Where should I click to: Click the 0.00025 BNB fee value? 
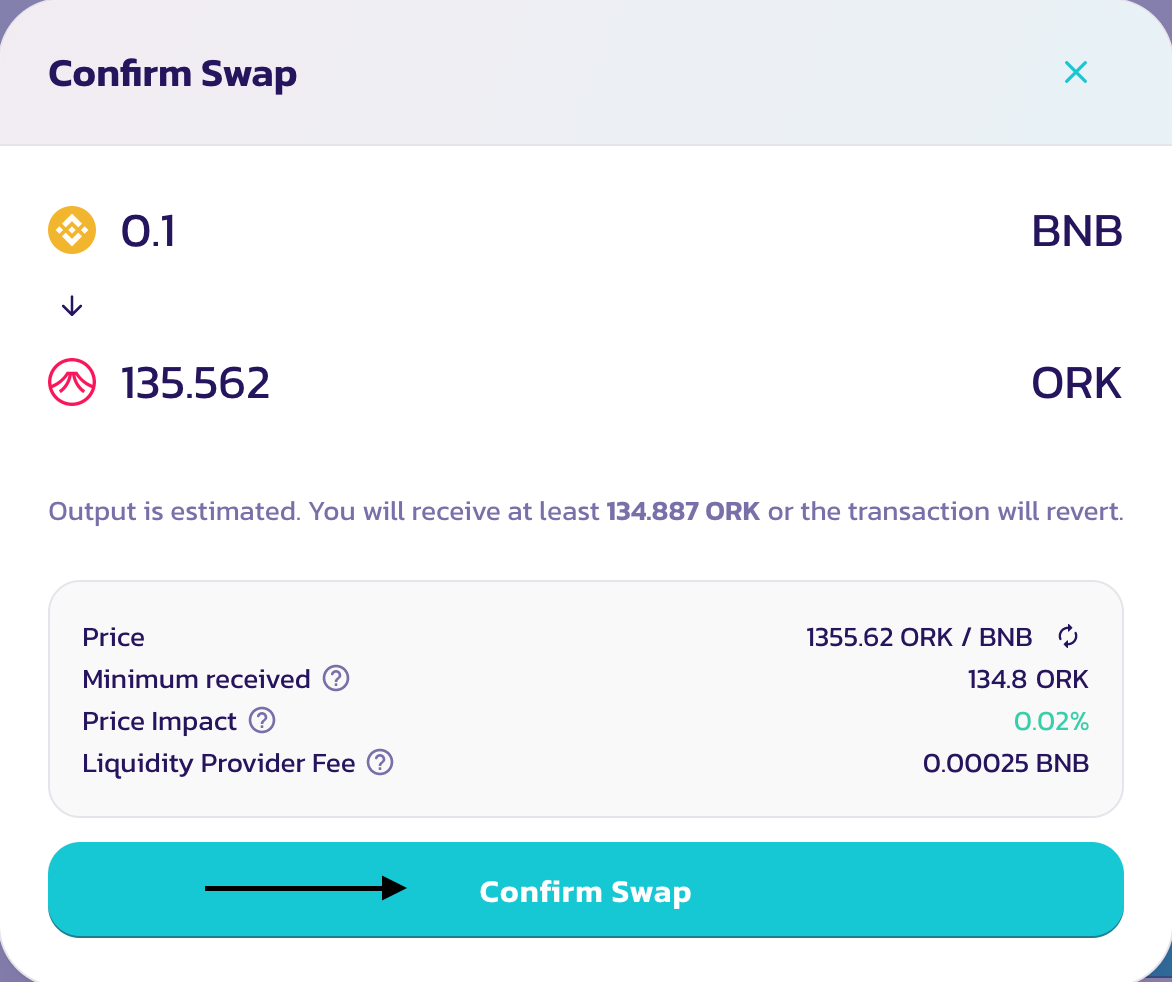(x=1005, y=763)
